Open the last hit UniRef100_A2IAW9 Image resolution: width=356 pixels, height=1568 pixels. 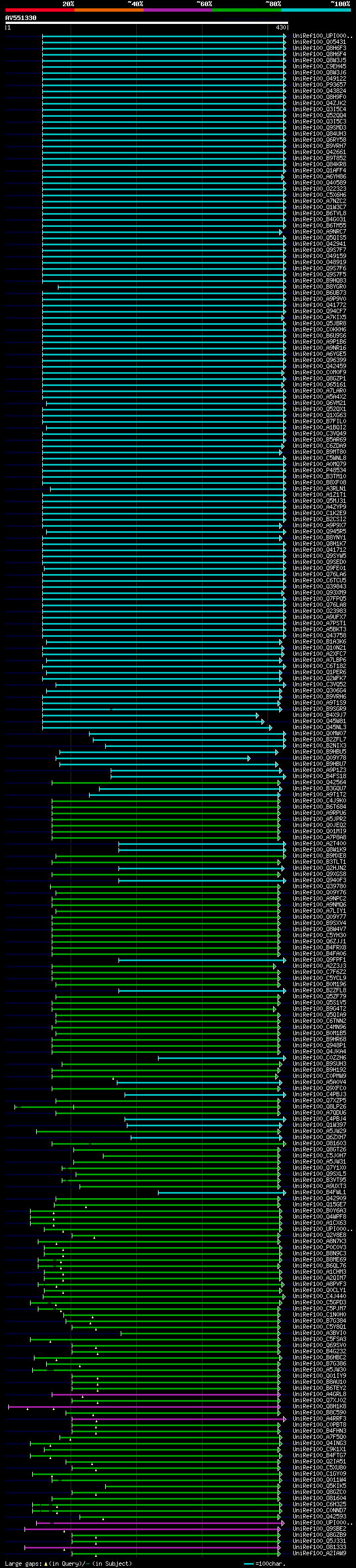click(319, 1554)
